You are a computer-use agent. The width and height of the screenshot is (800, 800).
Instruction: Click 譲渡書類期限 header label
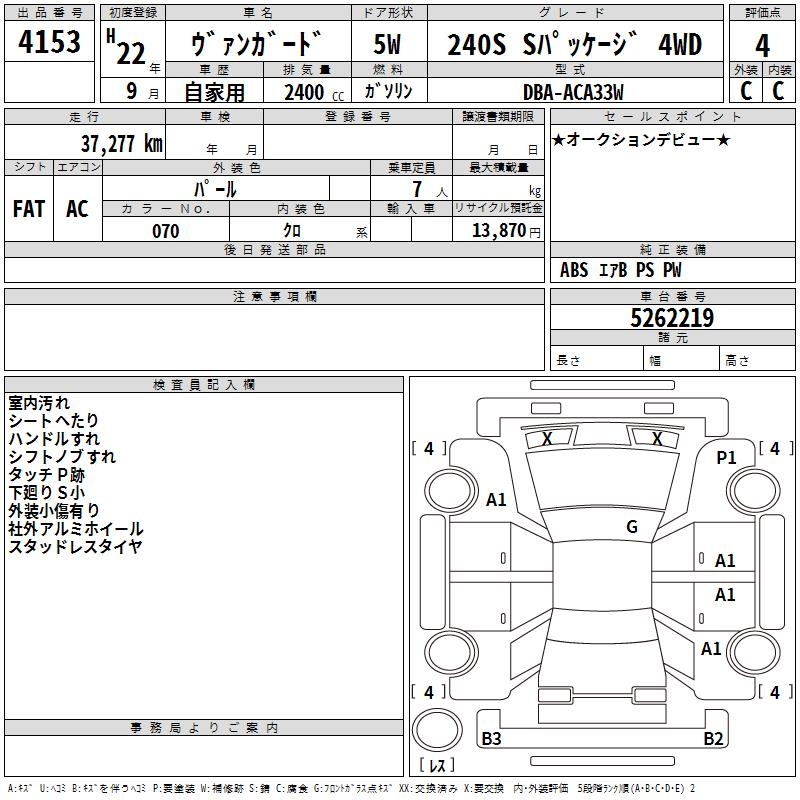click(498, 116)
